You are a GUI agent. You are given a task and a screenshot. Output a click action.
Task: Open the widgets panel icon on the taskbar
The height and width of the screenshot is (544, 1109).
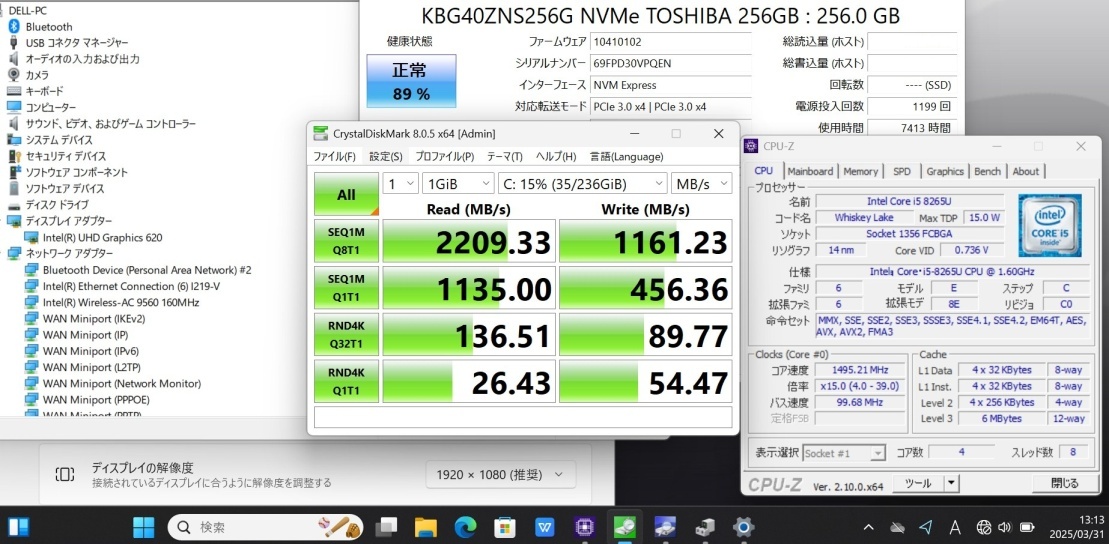pos(19,527)
